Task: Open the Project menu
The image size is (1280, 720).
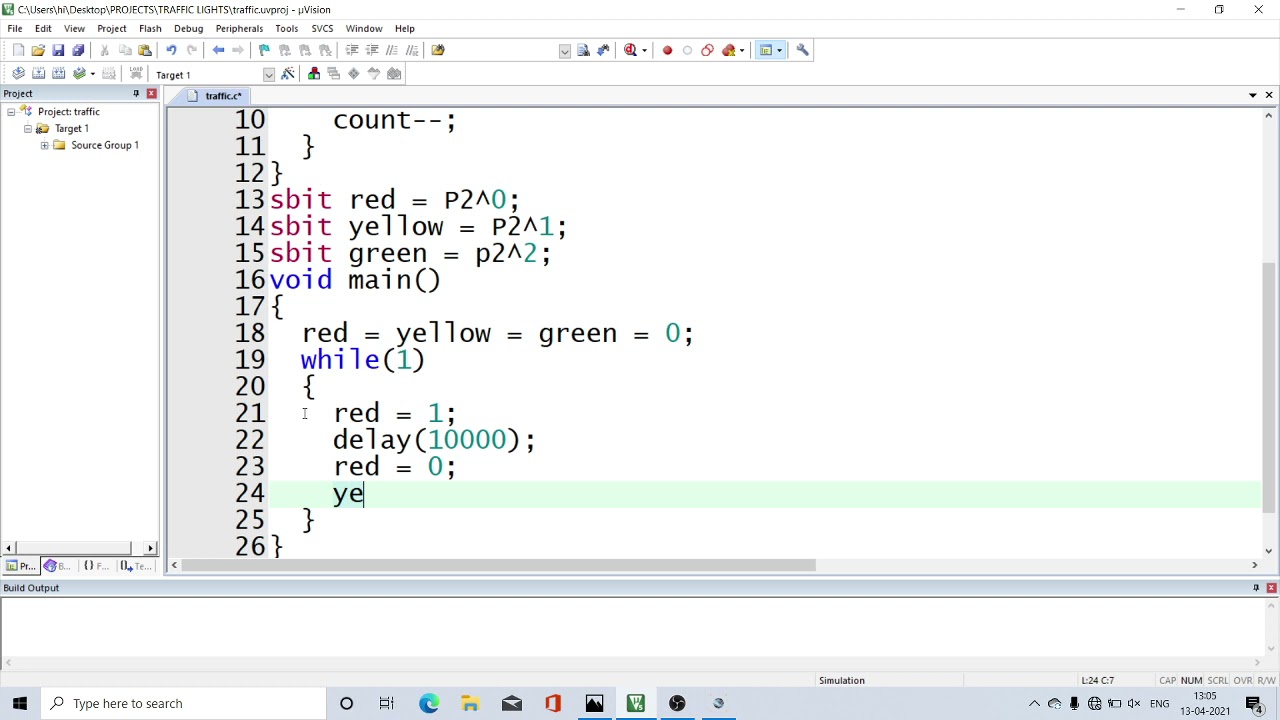Action: point(111,28)
